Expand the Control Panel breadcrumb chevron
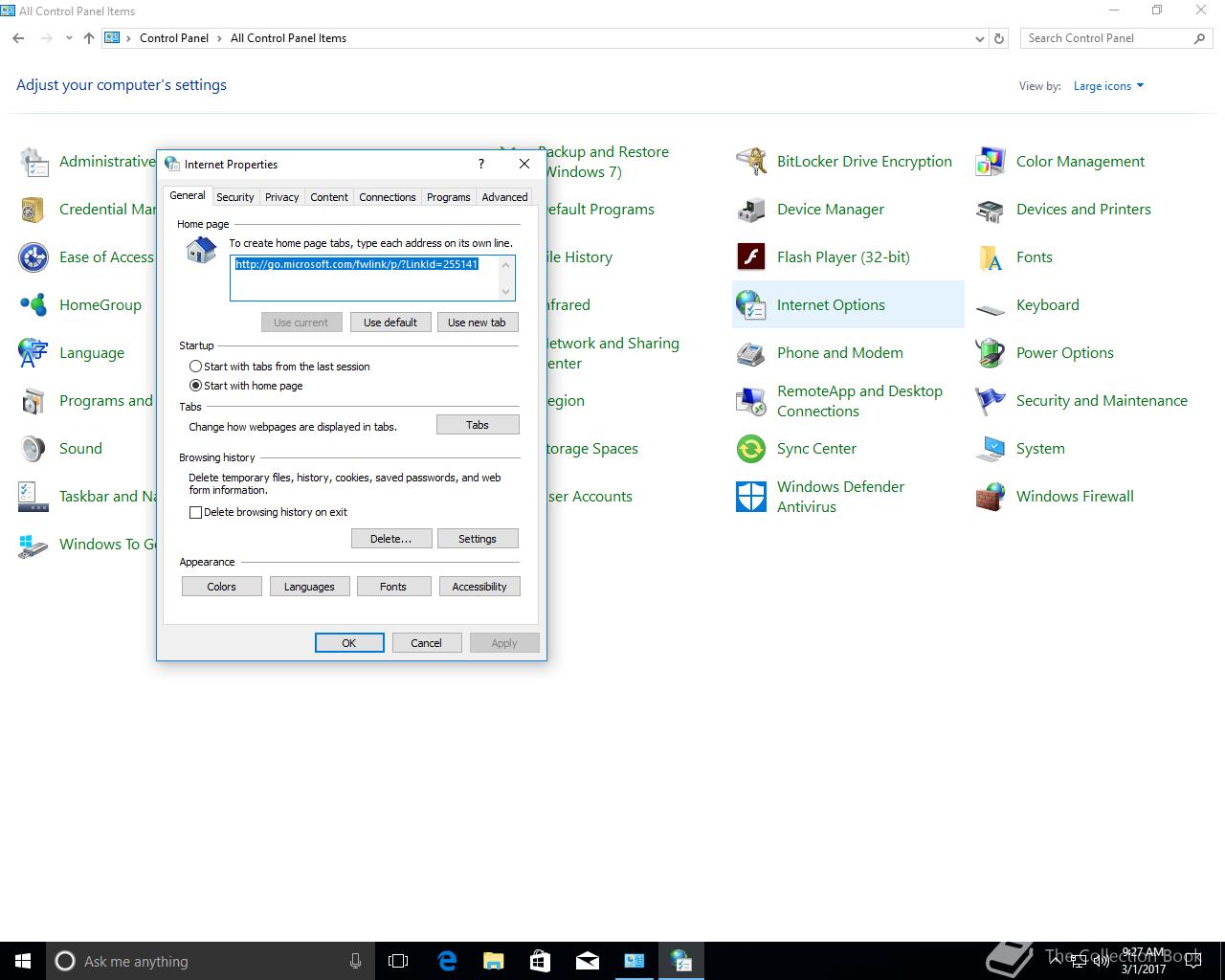 (x=220, y=38)
